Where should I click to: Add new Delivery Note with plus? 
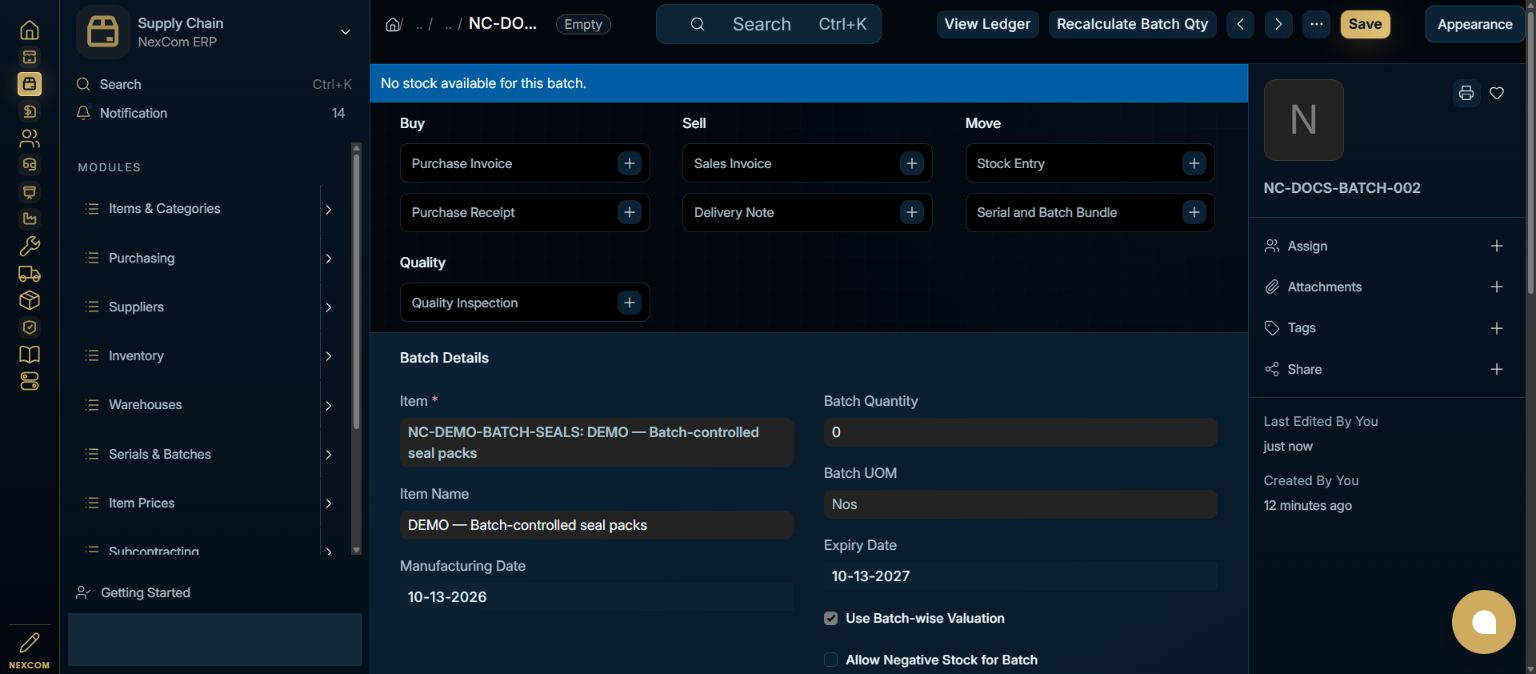911,212
